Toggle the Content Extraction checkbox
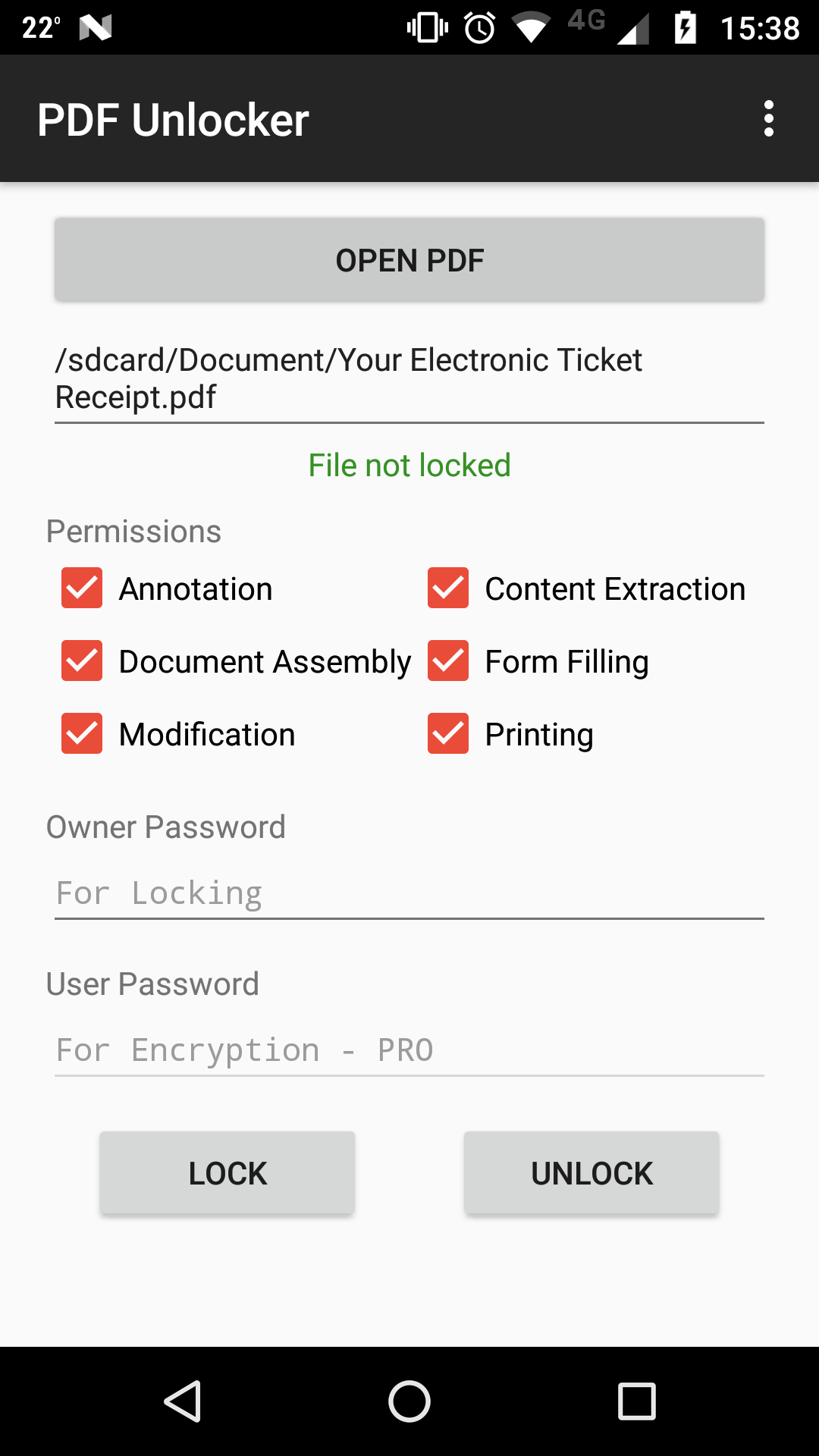Viewport: 819px width, 1456px height. [x=448, y=588]
